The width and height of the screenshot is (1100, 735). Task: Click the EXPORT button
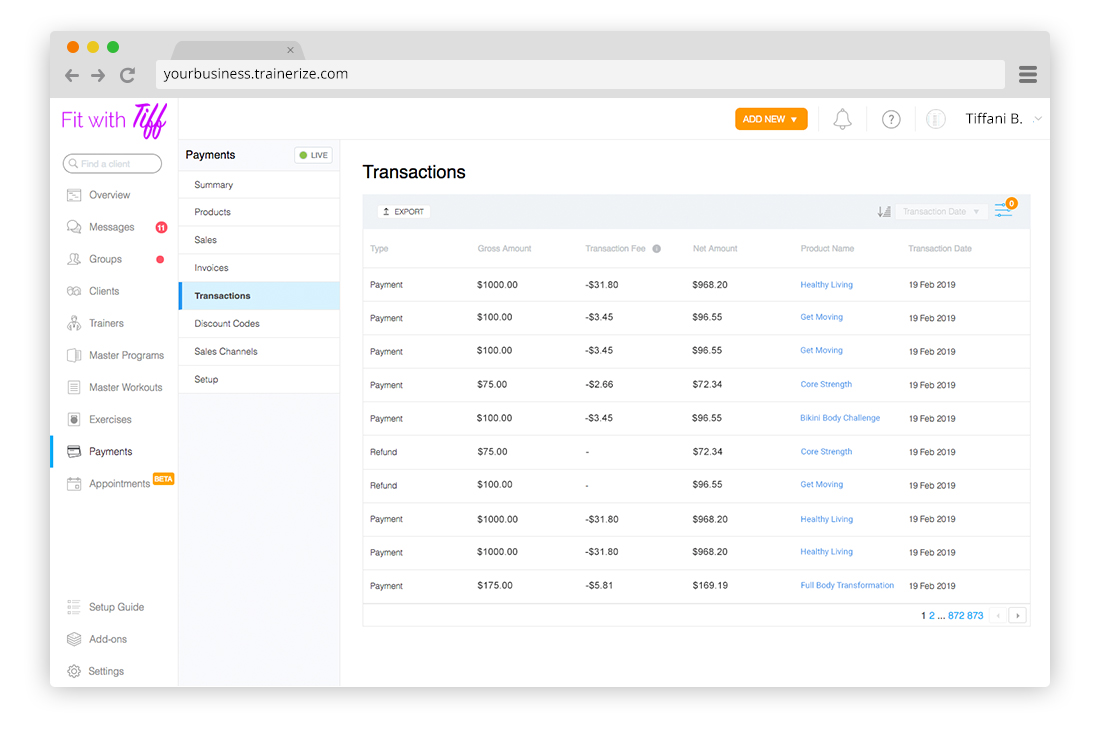(x=404, y=212)
